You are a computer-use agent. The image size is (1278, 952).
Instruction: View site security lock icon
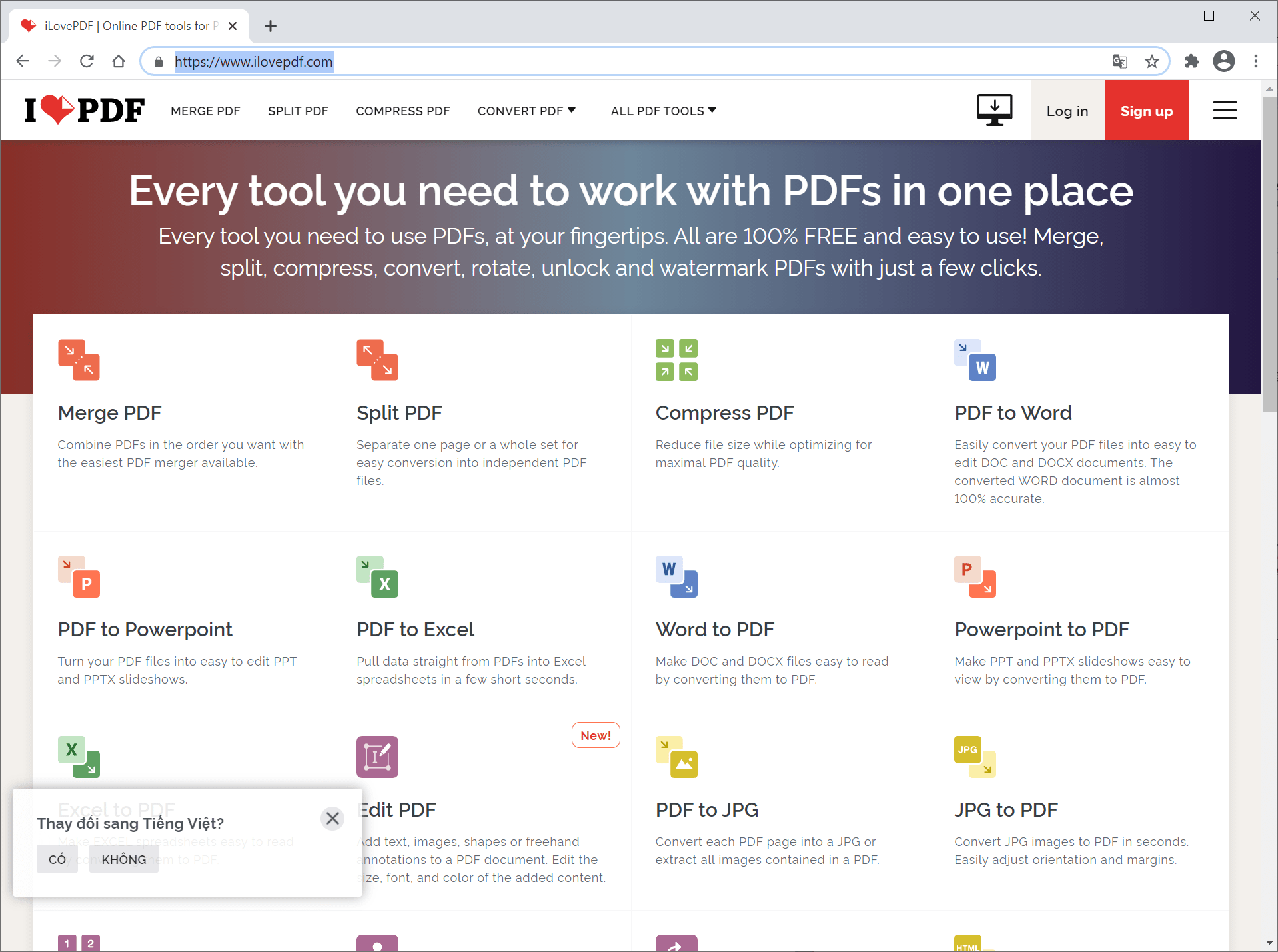click(158, 61)
